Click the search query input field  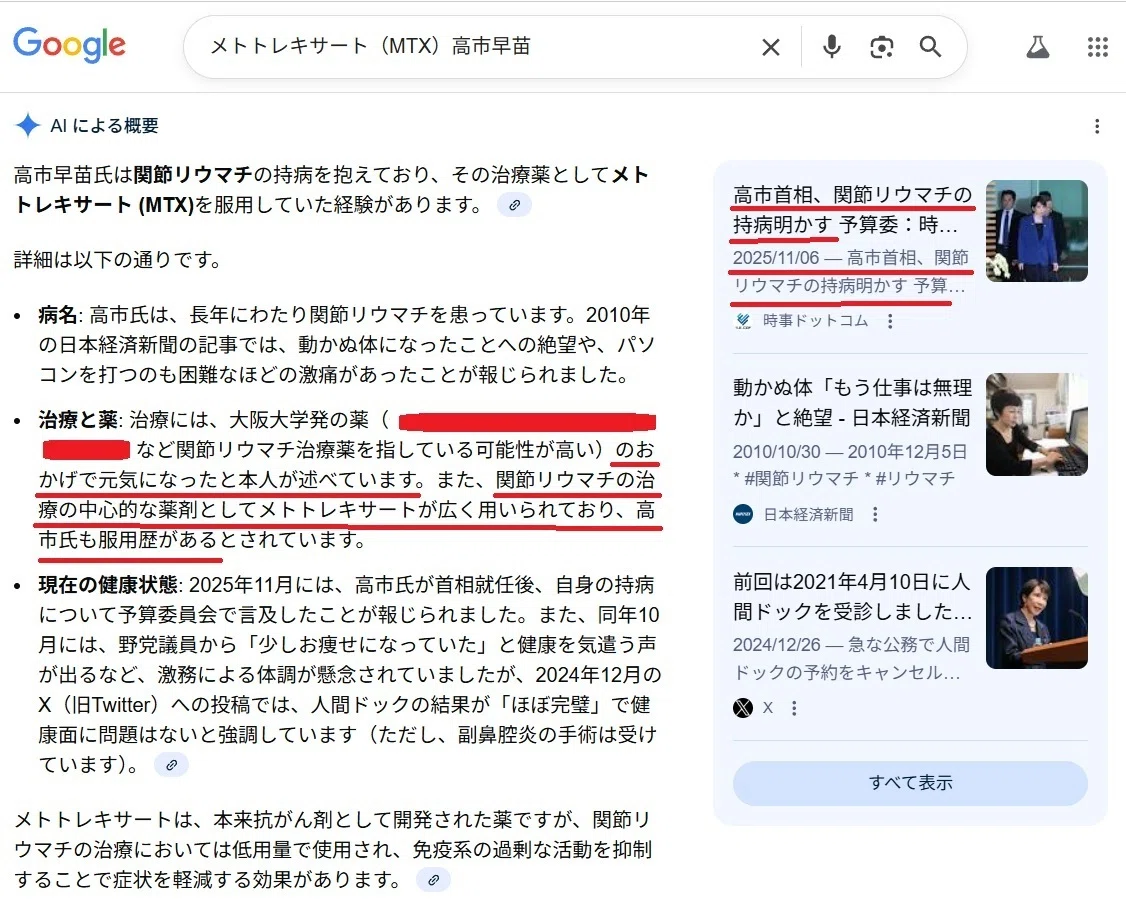pos(474,47)
